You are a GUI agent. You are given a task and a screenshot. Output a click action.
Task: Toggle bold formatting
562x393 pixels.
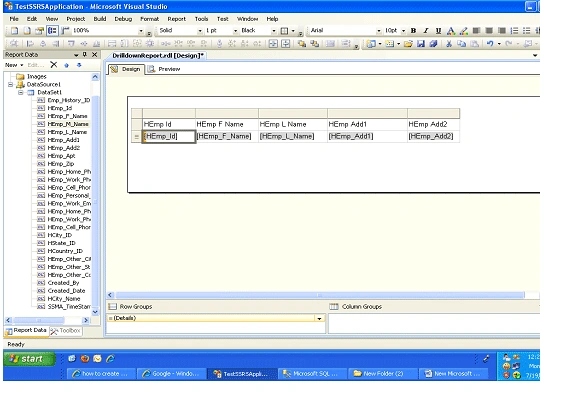tap(413, 31)
